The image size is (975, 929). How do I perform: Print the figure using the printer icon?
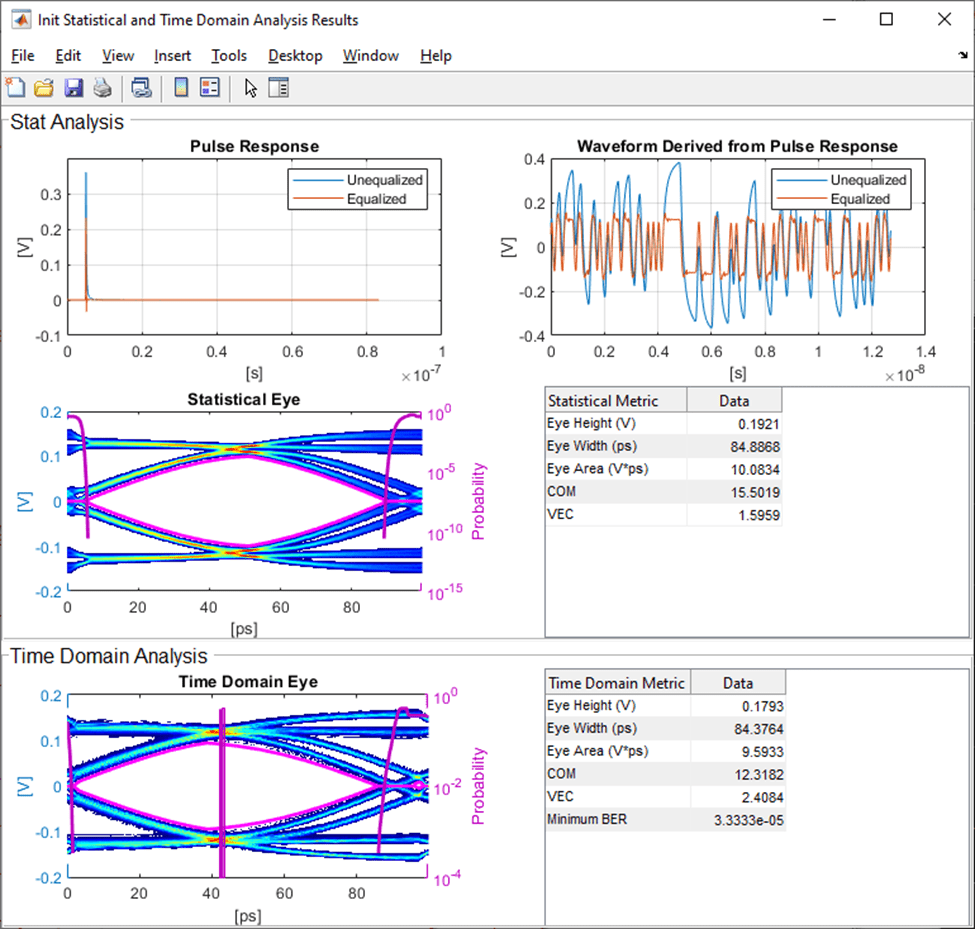102,89
